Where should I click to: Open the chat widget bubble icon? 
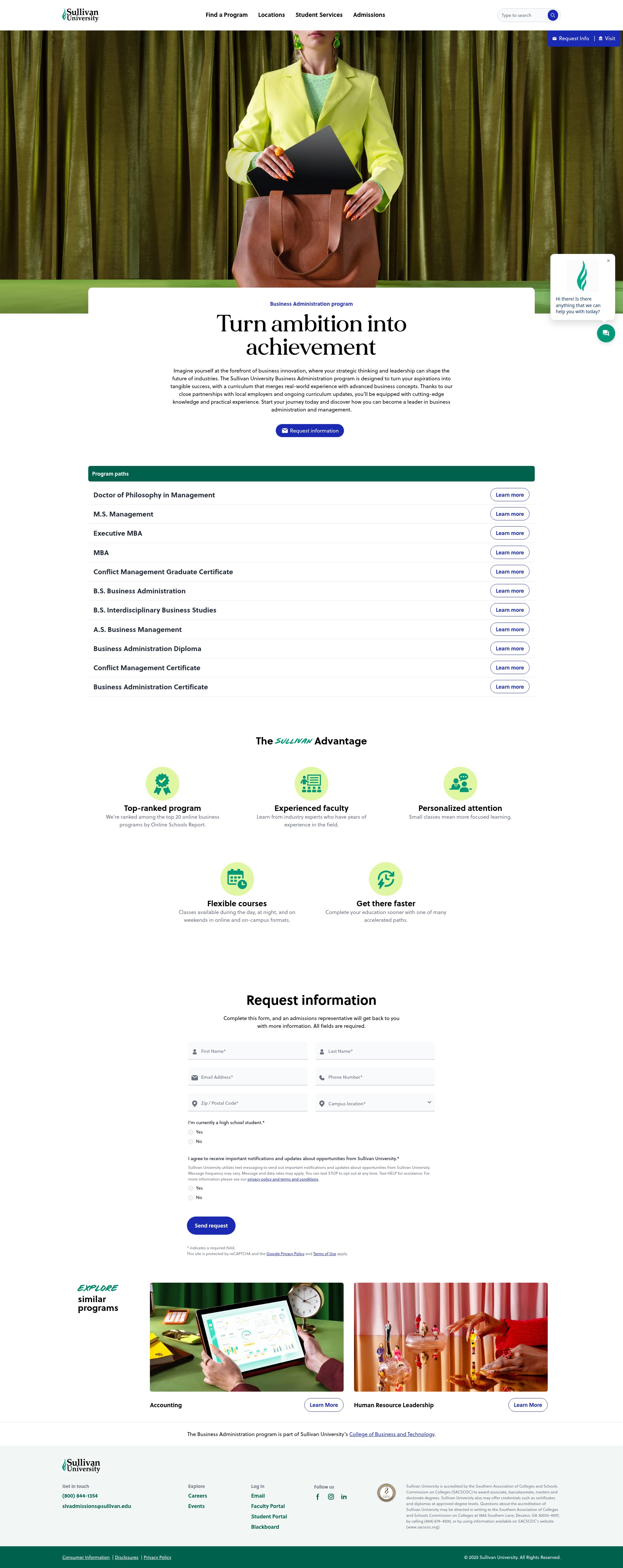[605, 333]
